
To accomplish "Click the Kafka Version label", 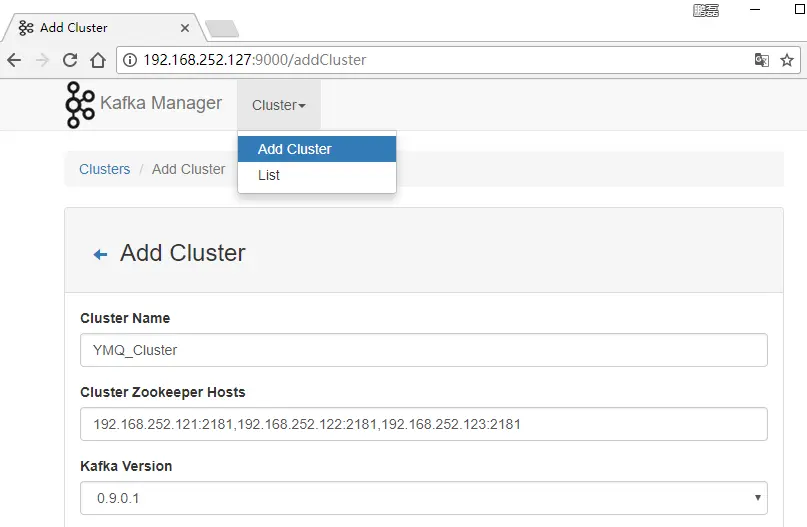I will (126, 466).
